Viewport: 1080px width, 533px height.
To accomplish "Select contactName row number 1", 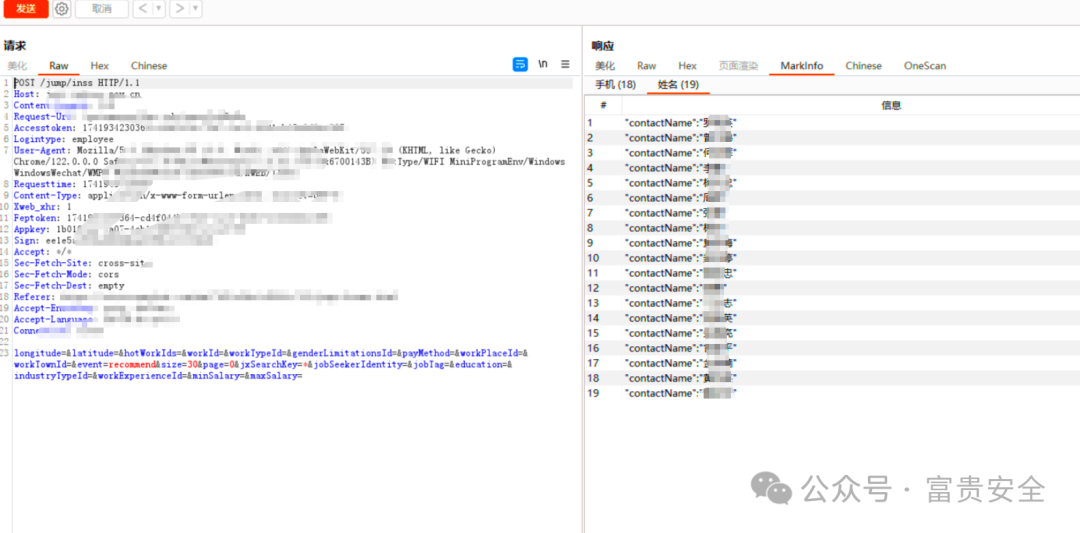I will point(832,123).
